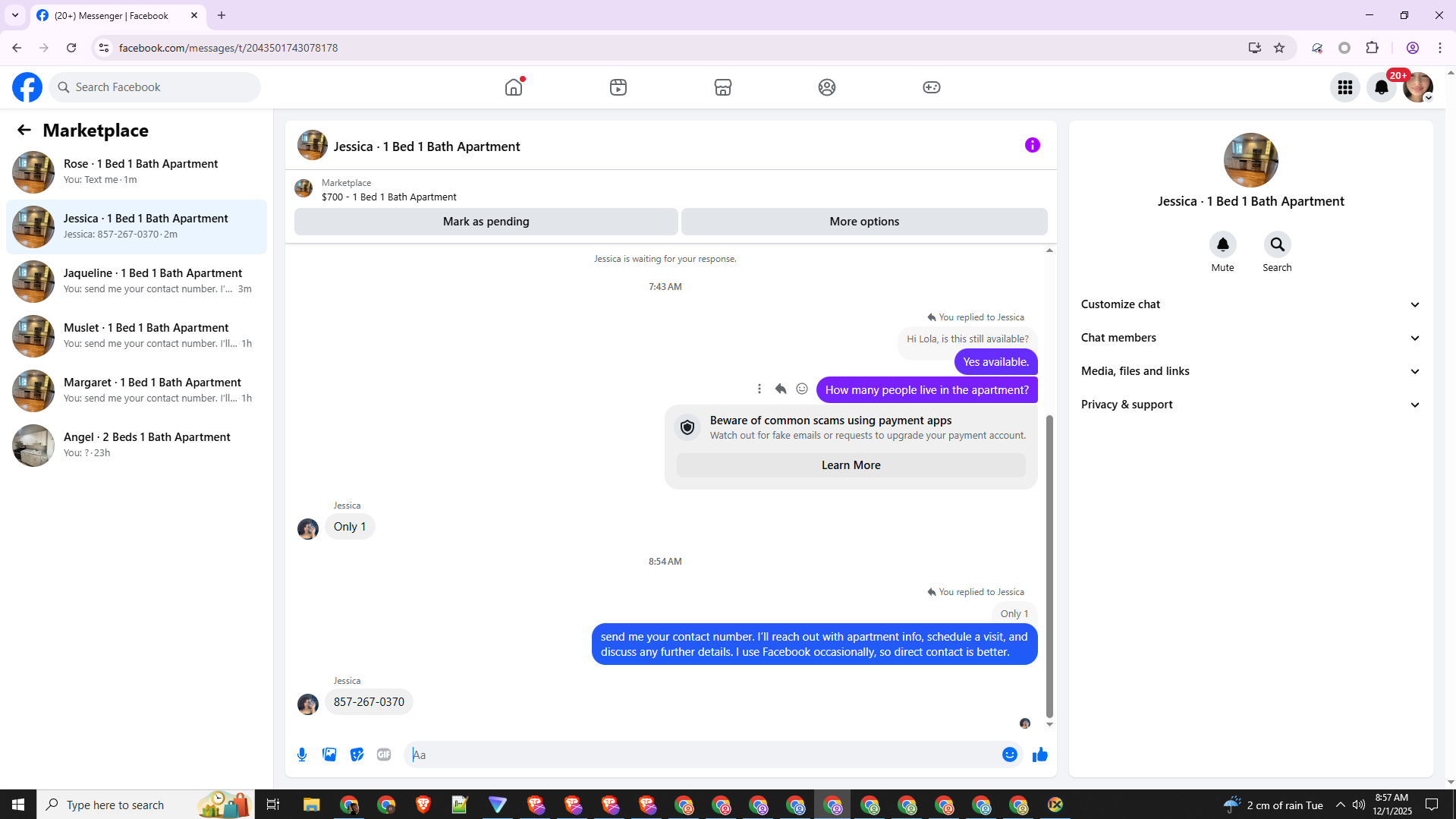Open the Facebook menu grid icon
Image resolution: width=1456 pixels, height=819 pixels.
tap(1345, 87)
